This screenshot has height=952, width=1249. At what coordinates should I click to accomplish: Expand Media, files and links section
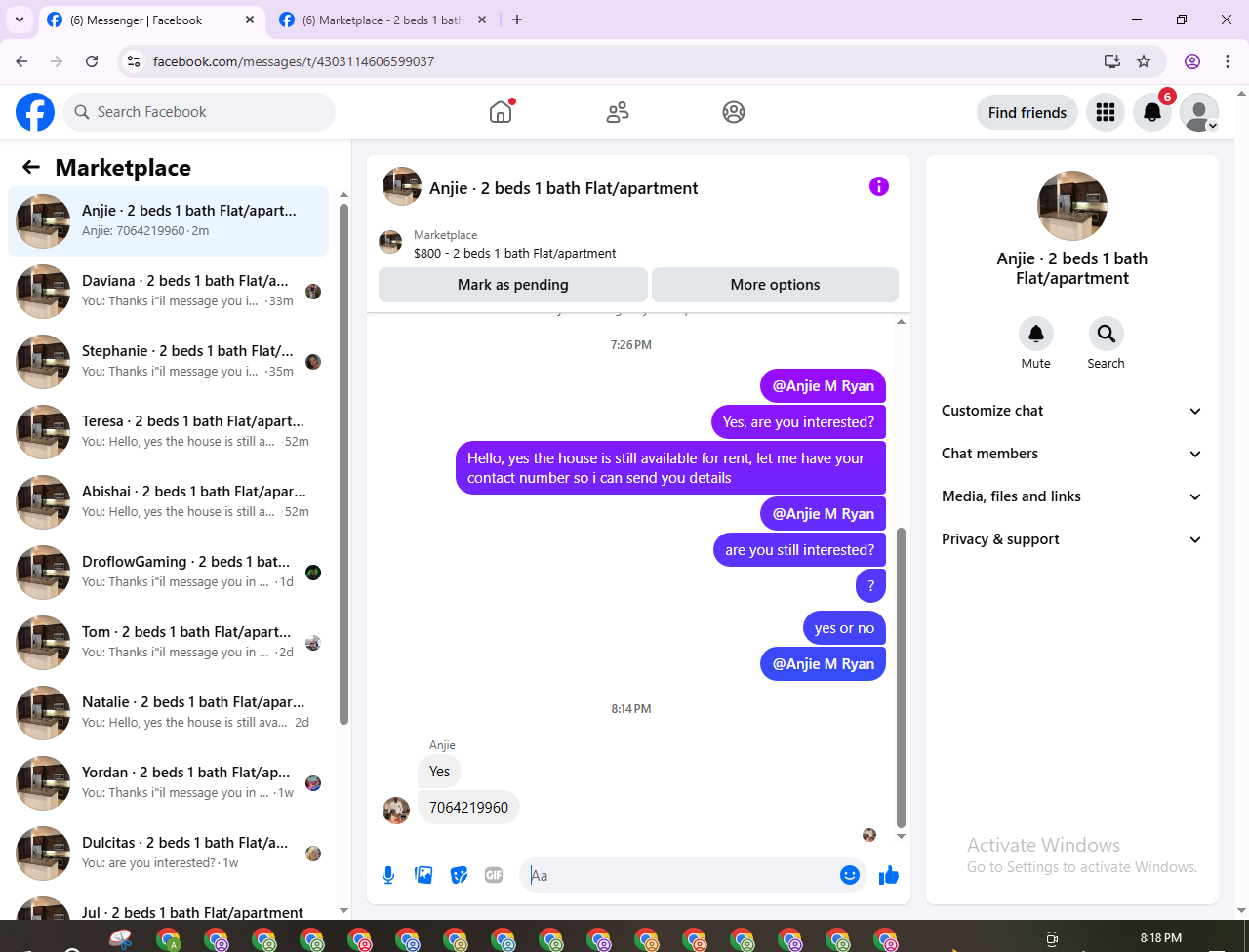point(1071,496)
